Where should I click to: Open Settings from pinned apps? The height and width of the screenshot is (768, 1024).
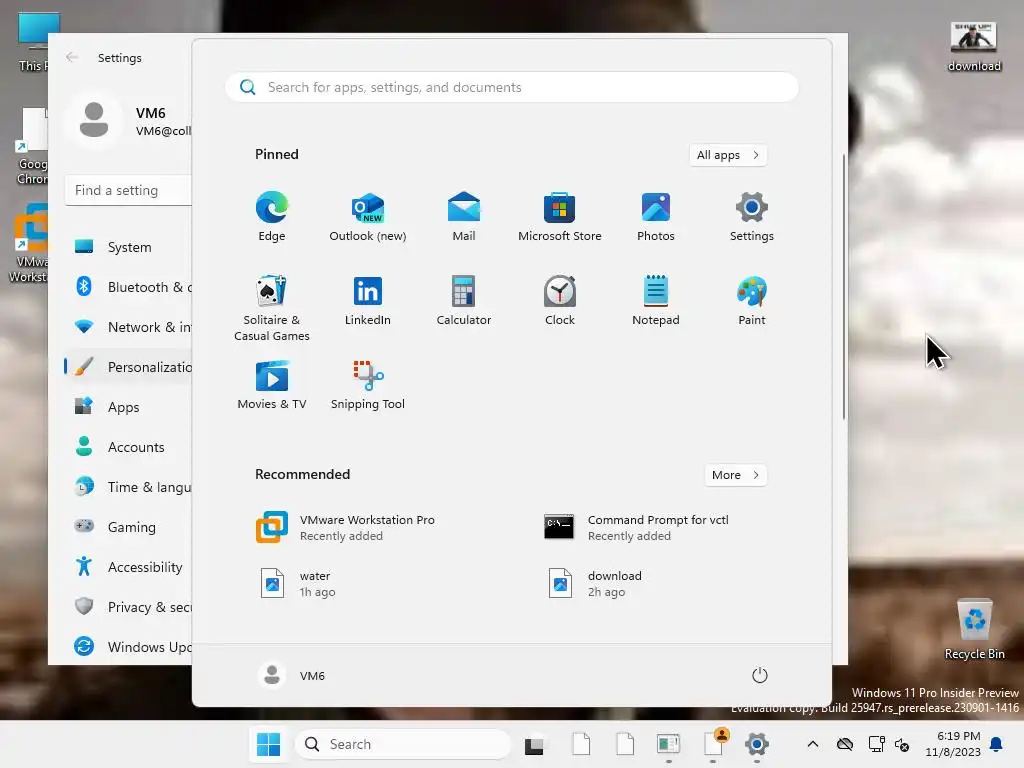[x=752, y=217]
